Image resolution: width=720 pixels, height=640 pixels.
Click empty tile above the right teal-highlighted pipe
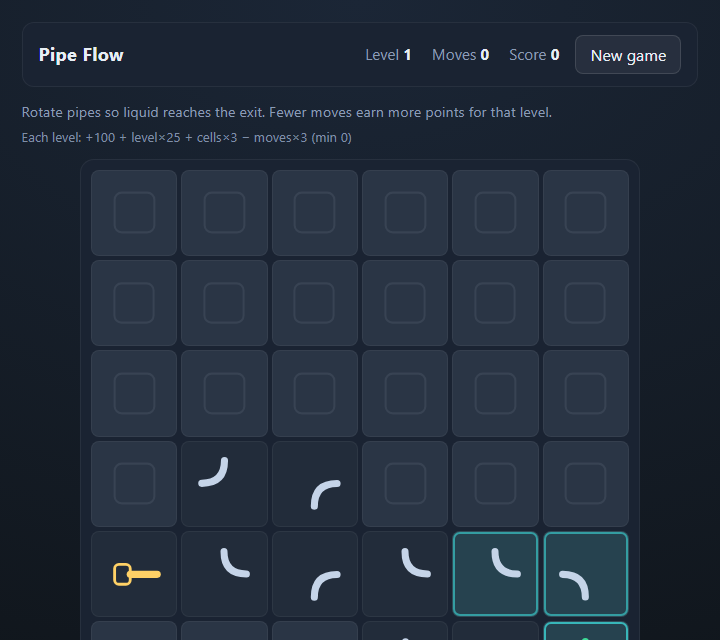pyautogui.click(x=585, y=484)
